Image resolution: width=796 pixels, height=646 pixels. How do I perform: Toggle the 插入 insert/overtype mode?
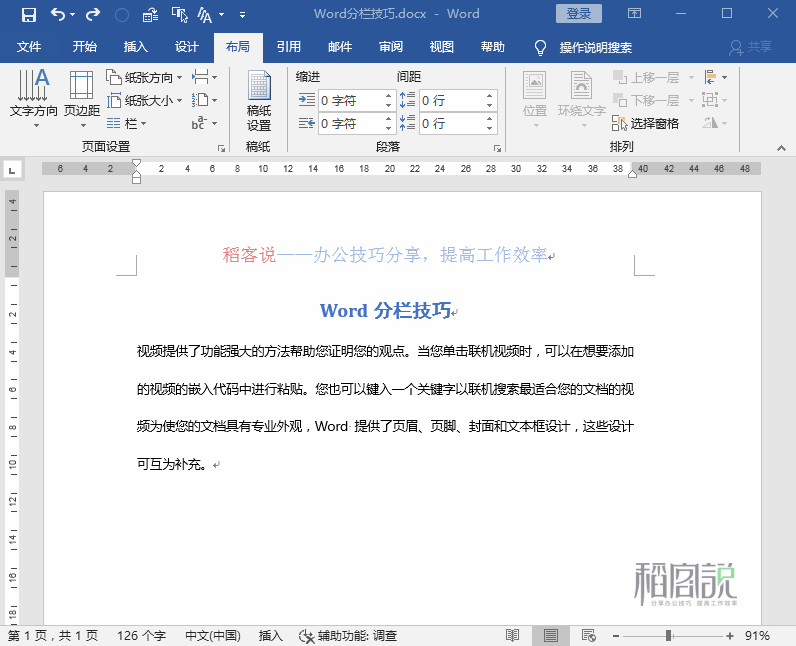click(x=270, y=636)
